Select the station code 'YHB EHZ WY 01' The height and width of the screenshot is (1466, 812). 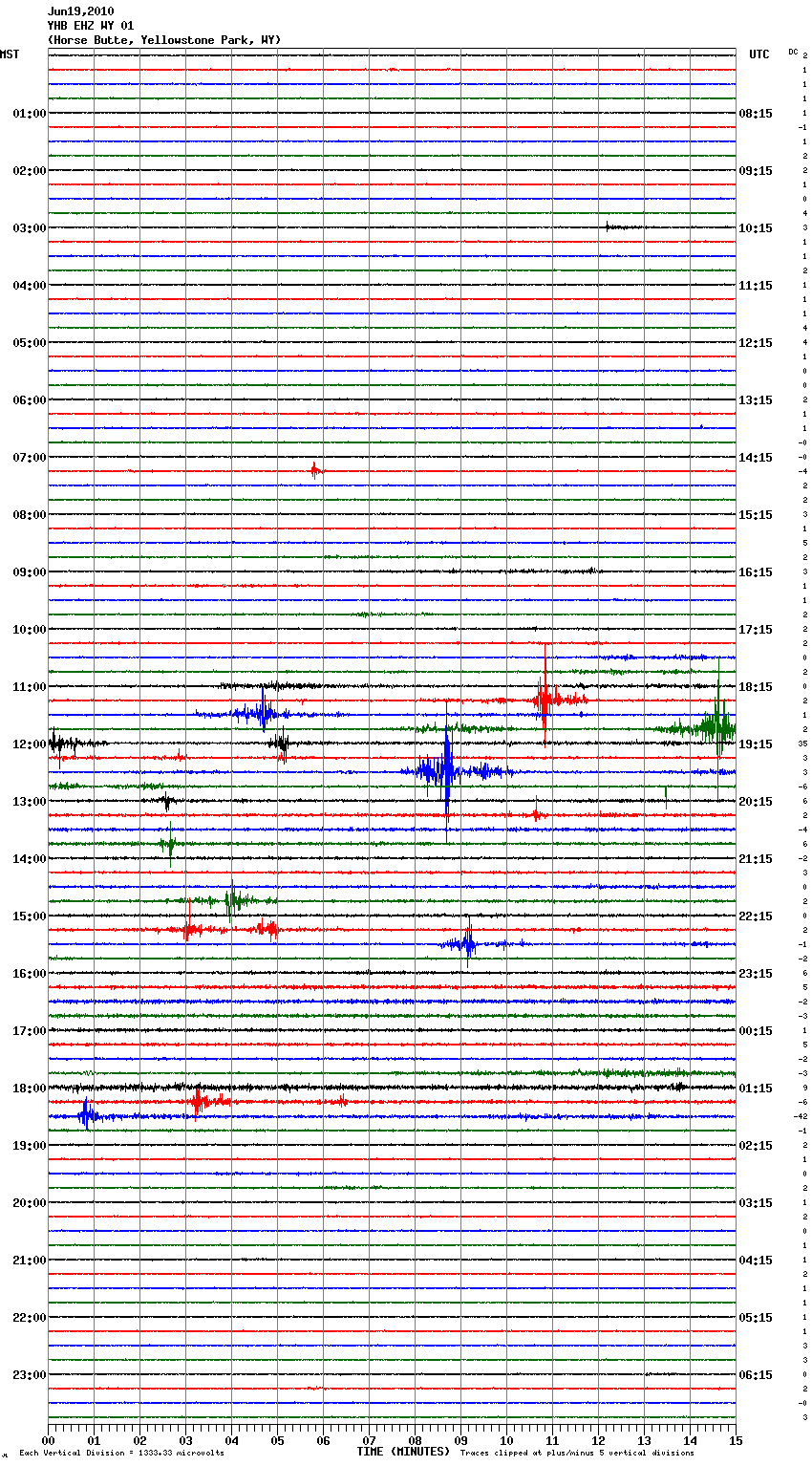click(x=91, y=26)
